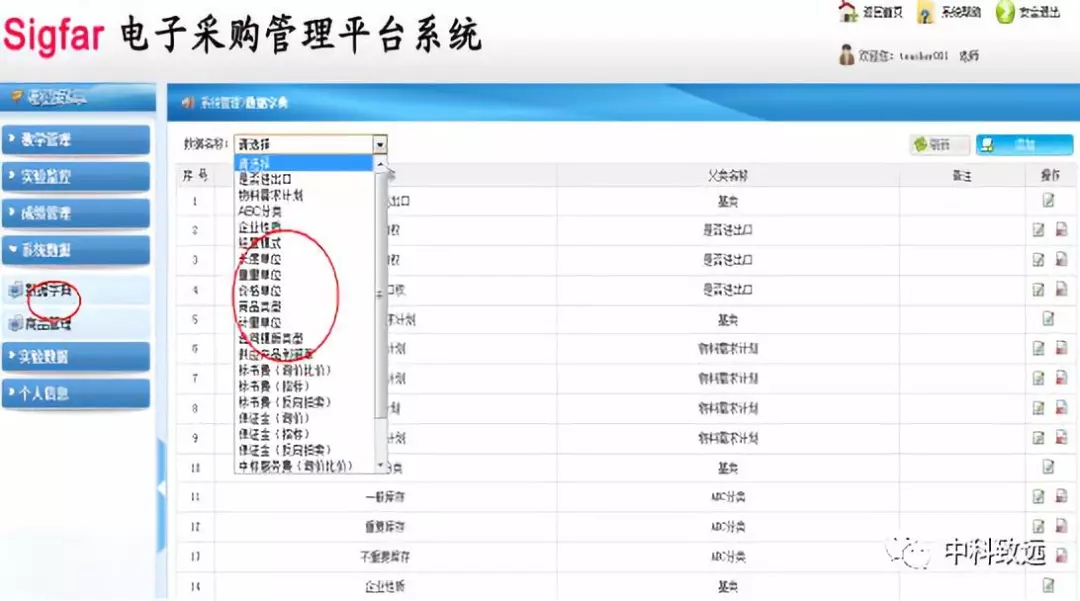Choose ABC分类 option in the dropdown

tap(260, 211)
